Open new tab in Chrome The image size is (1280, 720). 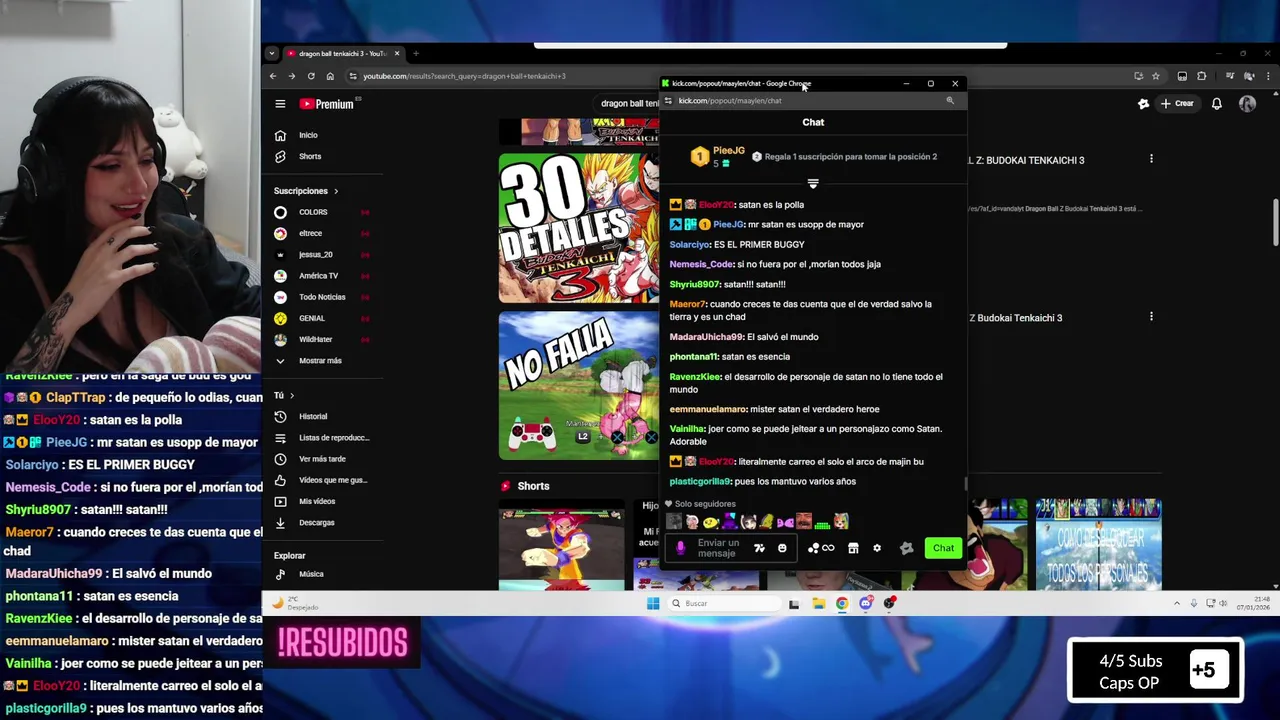pos(416,53)
